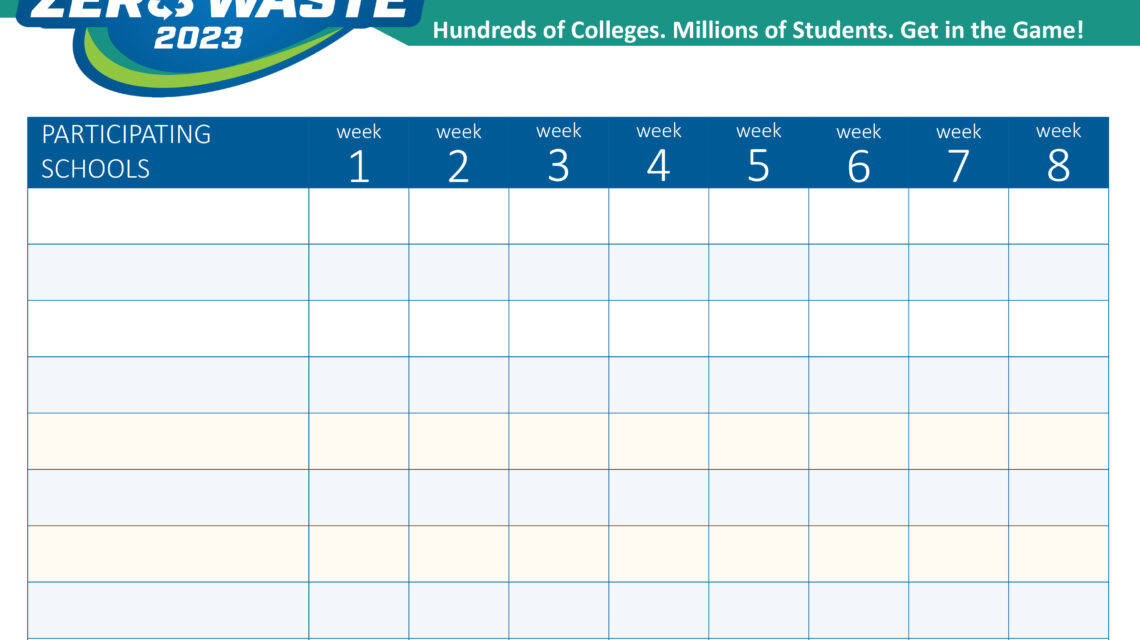
Task: Select the week 1 column header
Action: pyautogui.click(x=358, y=152)
